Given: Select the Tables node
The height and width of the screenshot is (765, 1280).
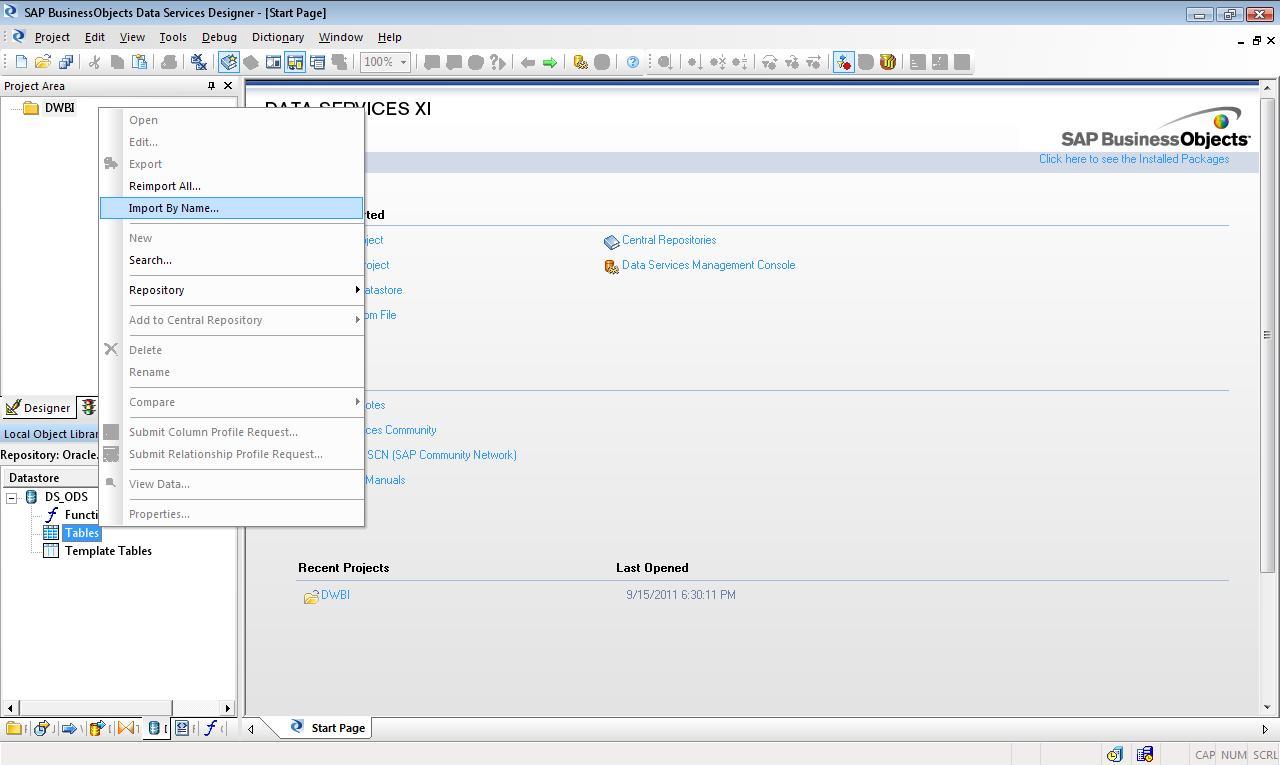Looking at the screenshot, I should coord(82,533).
